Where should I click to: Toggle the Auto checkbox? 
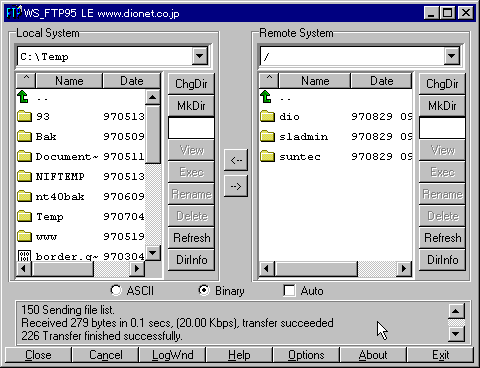[x=289, y=290]
